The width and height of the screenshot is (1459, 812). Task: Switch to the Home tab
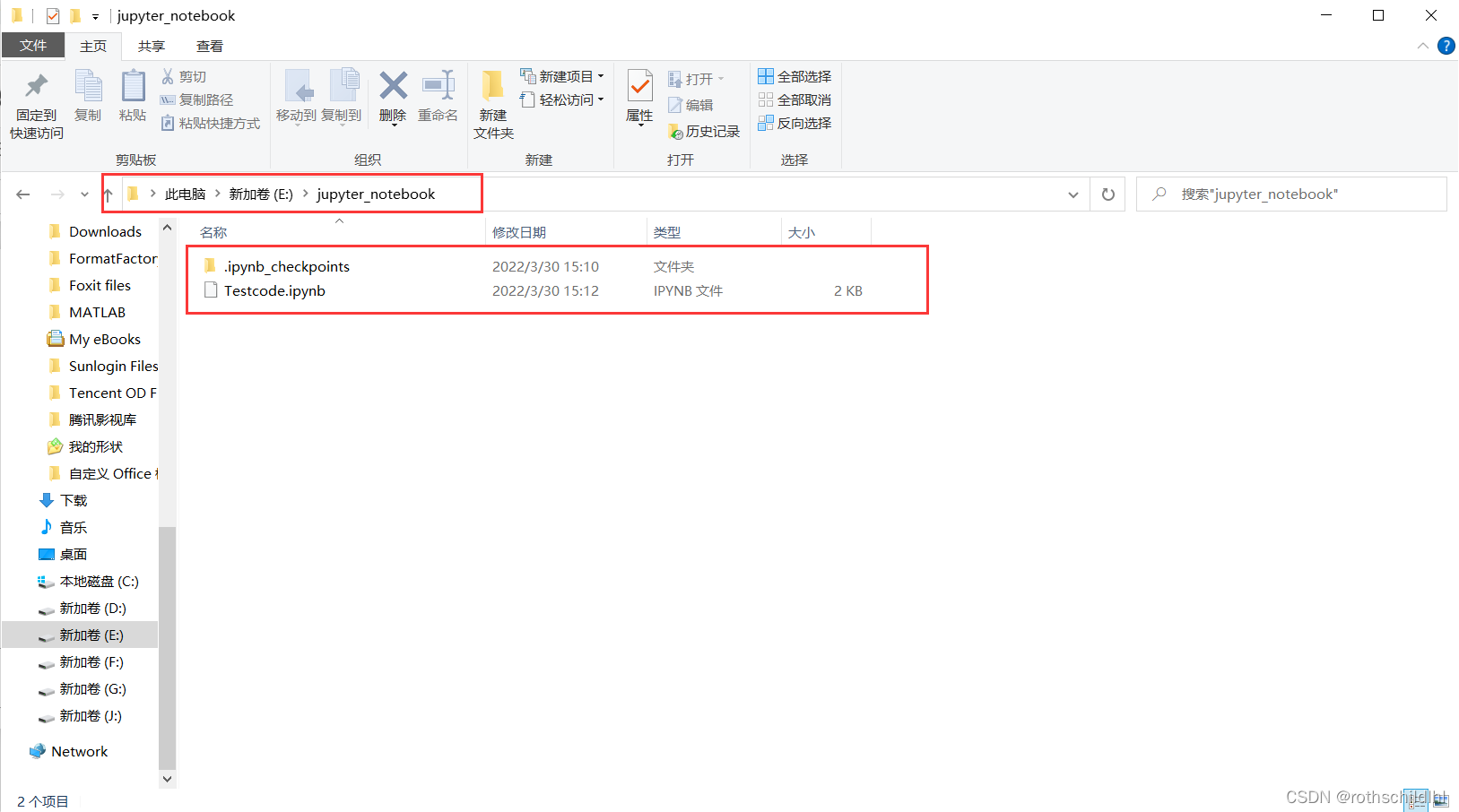93,46
